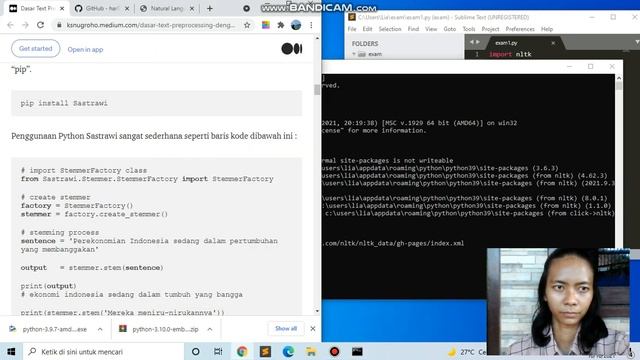
Task: Close the Natural Language tab
Action: pyautogui.click(x=192, y=8)
